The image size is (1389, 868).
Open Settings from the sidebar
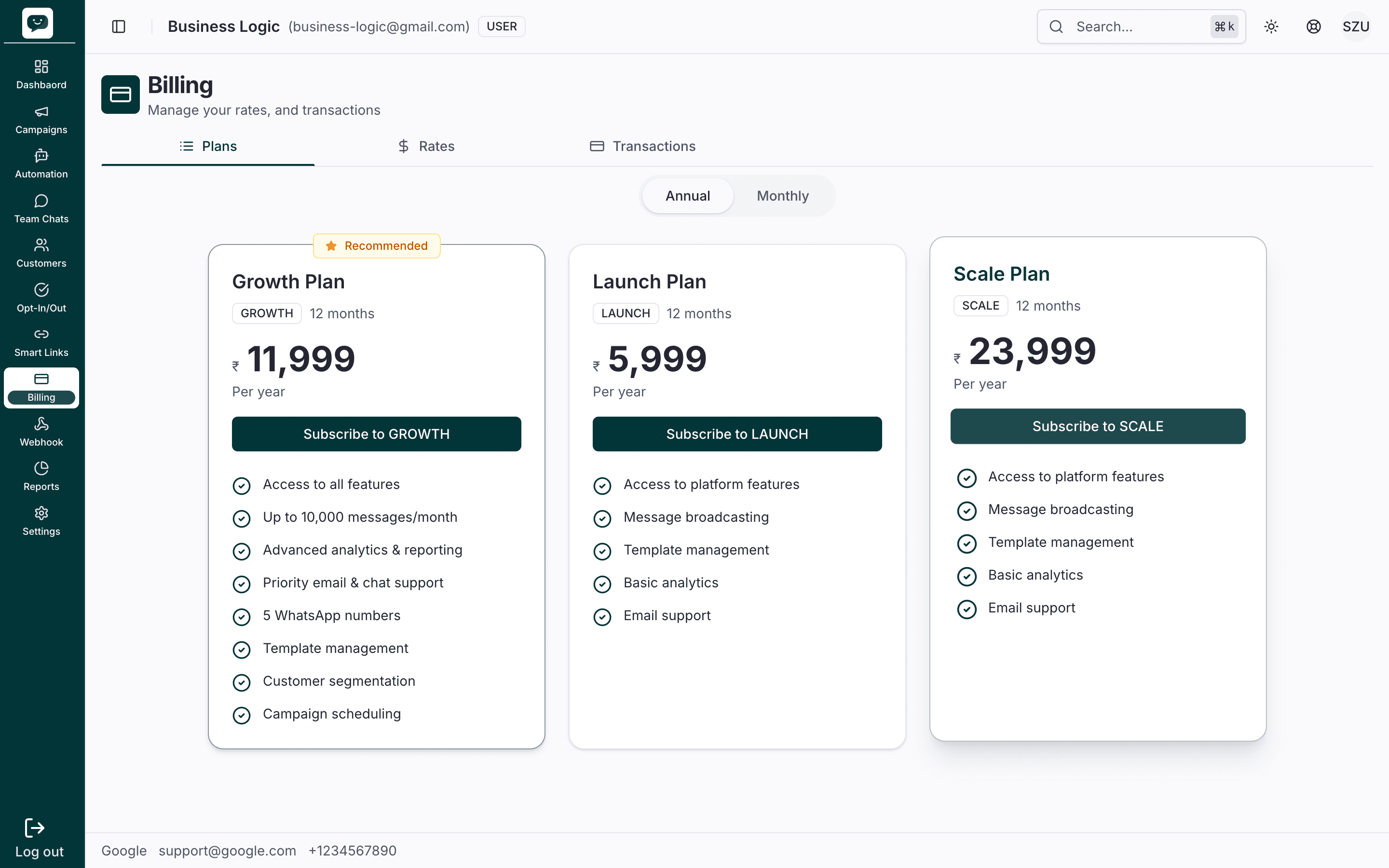(x=41, y=521)
